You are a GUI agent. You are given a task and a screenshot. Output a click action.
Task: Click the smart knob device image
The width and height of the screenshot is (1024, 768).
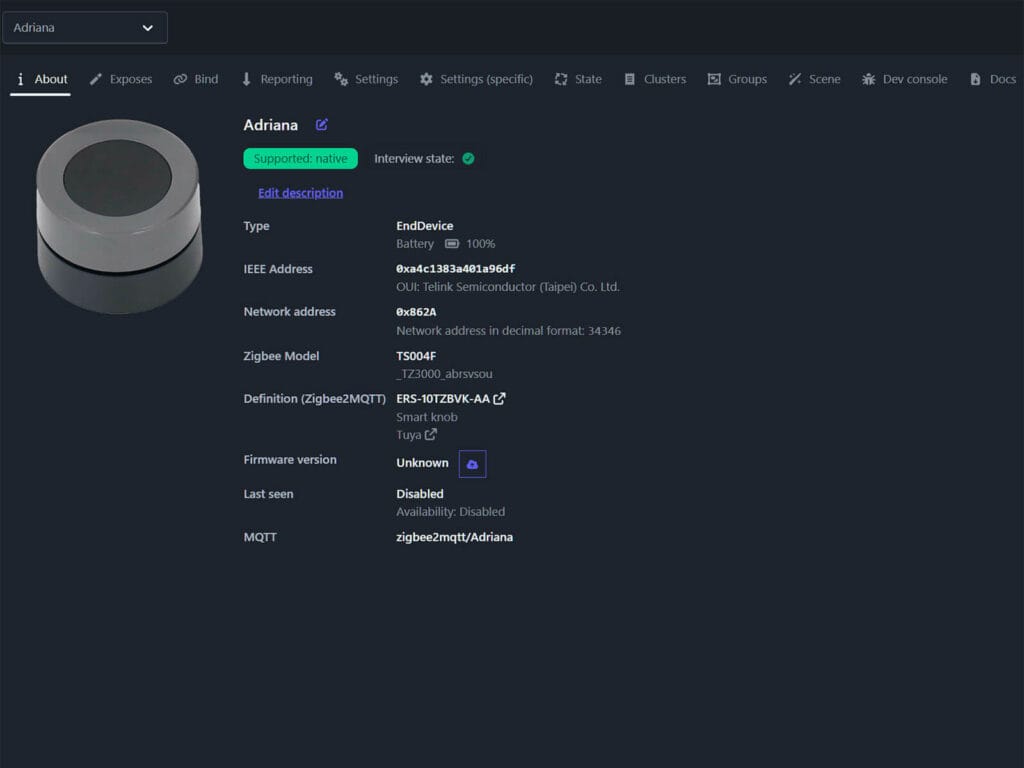click(x=119, y=217)
